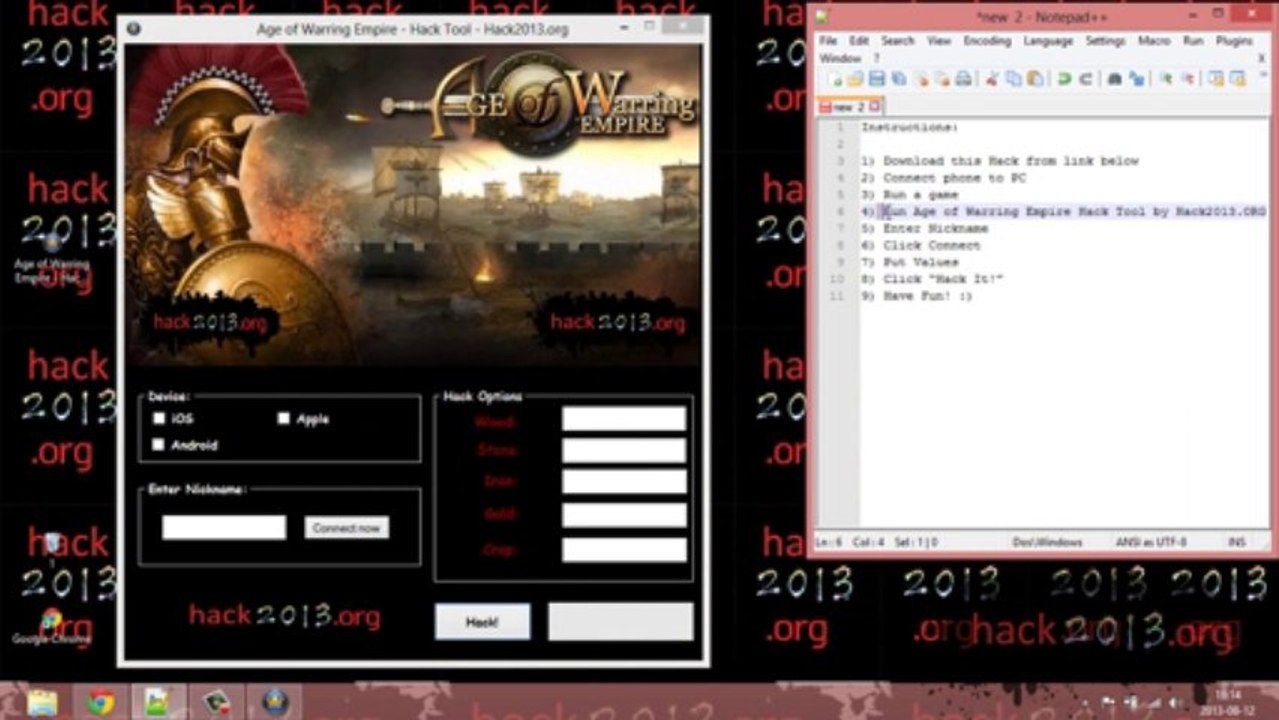Click the Open file icon in Notepad++

[x=855, y=79]
